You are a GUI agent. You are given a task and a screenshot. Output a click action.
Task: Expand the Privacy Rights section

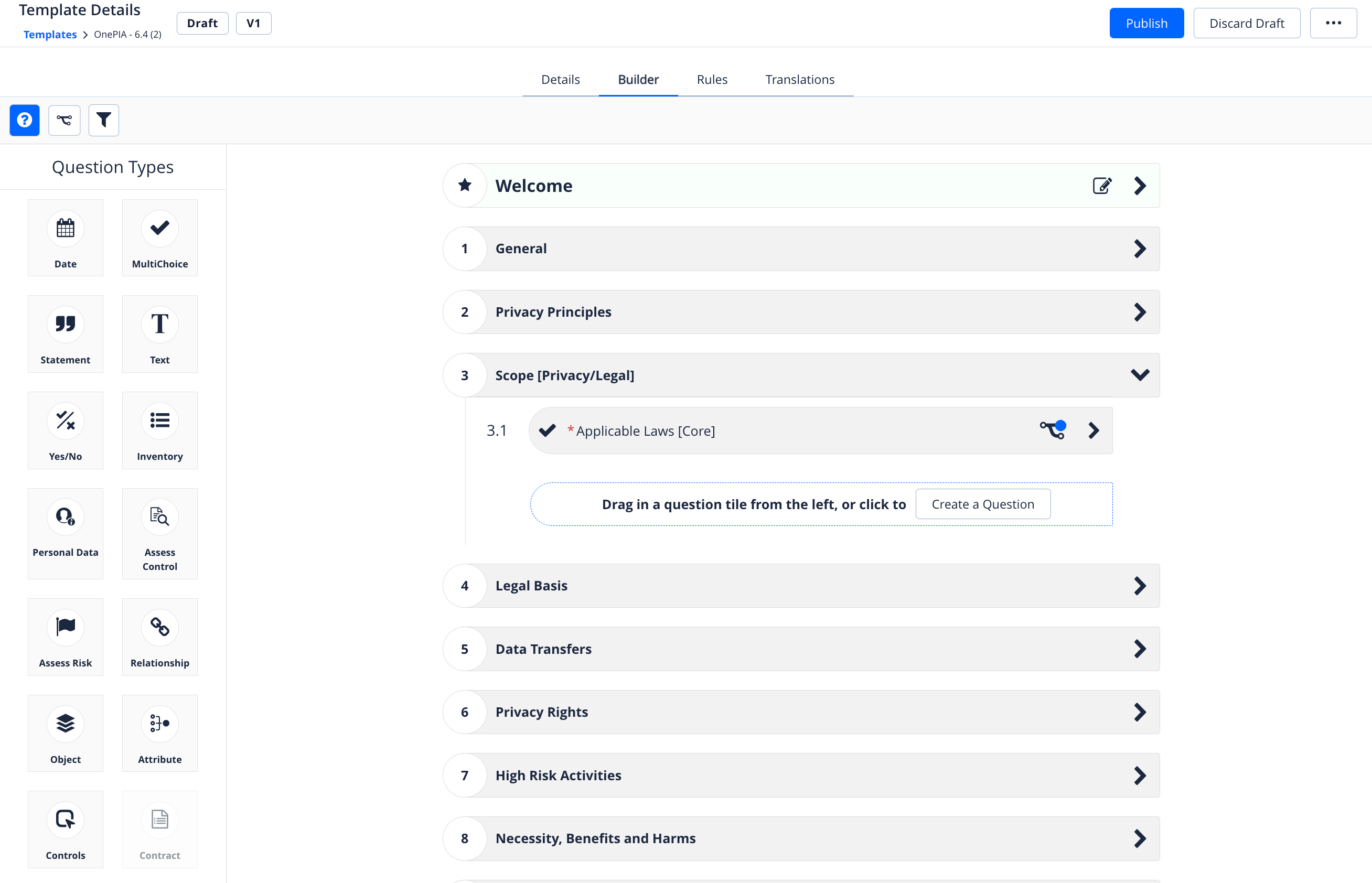click(x=1140, y=712)
